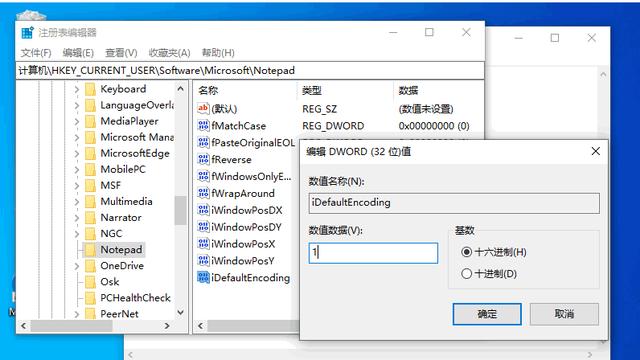Click the value list scroll-left arrow

click(x=200, y=326)
